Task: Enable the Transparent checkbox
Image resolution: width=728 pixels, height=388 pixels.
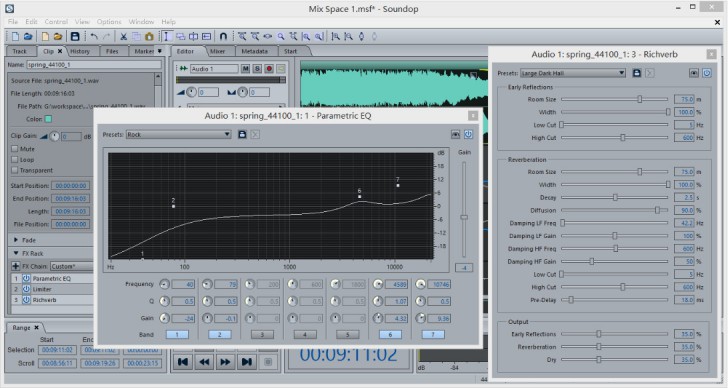Action: tap(15, 170)
